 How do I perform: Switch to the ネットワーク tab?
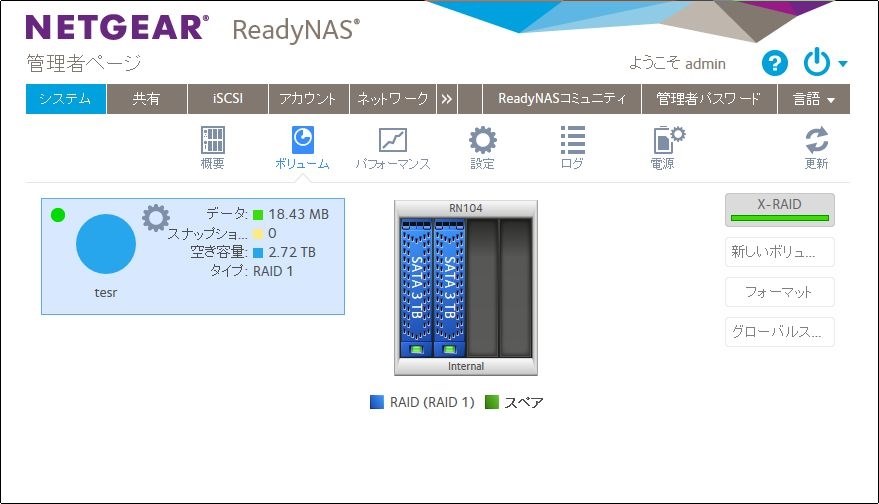tap(393, 99)
